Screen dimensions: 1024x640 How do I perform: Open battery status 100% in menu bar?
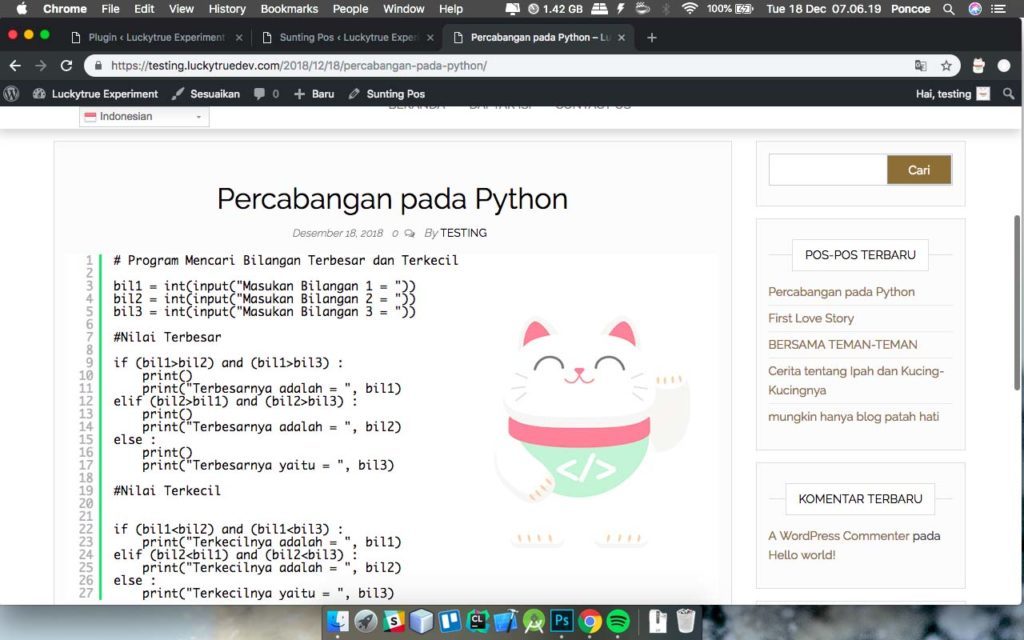pyautogui.click(x=730, y=9)
